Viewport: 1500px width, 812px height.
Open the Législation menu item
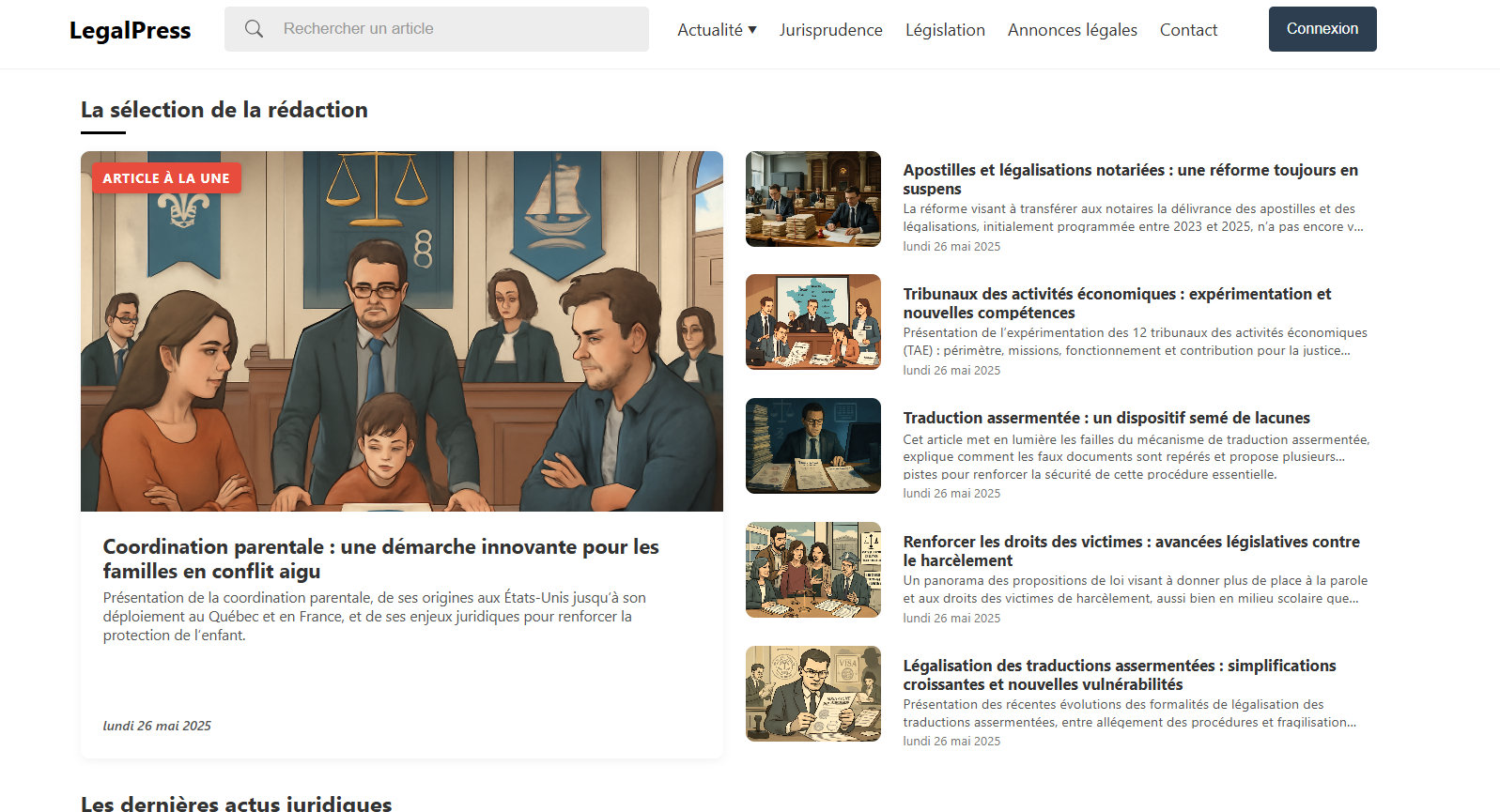coord(945,30)
